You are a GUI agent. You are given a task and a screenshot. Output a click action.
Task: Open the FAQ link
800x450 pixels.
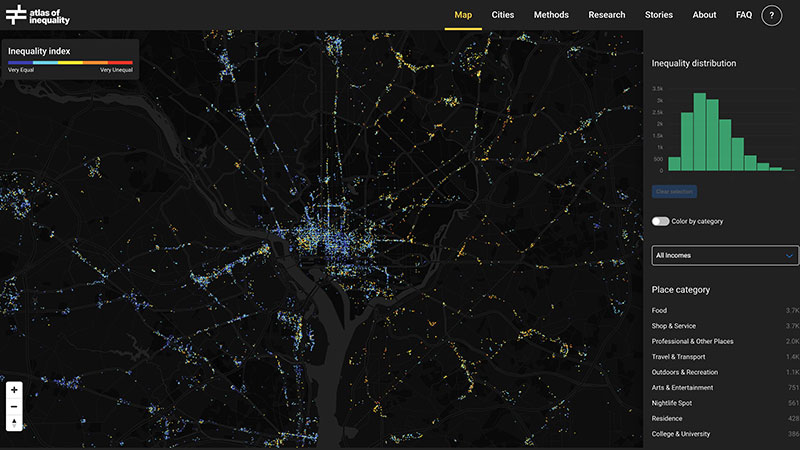[x=743, y=15]
